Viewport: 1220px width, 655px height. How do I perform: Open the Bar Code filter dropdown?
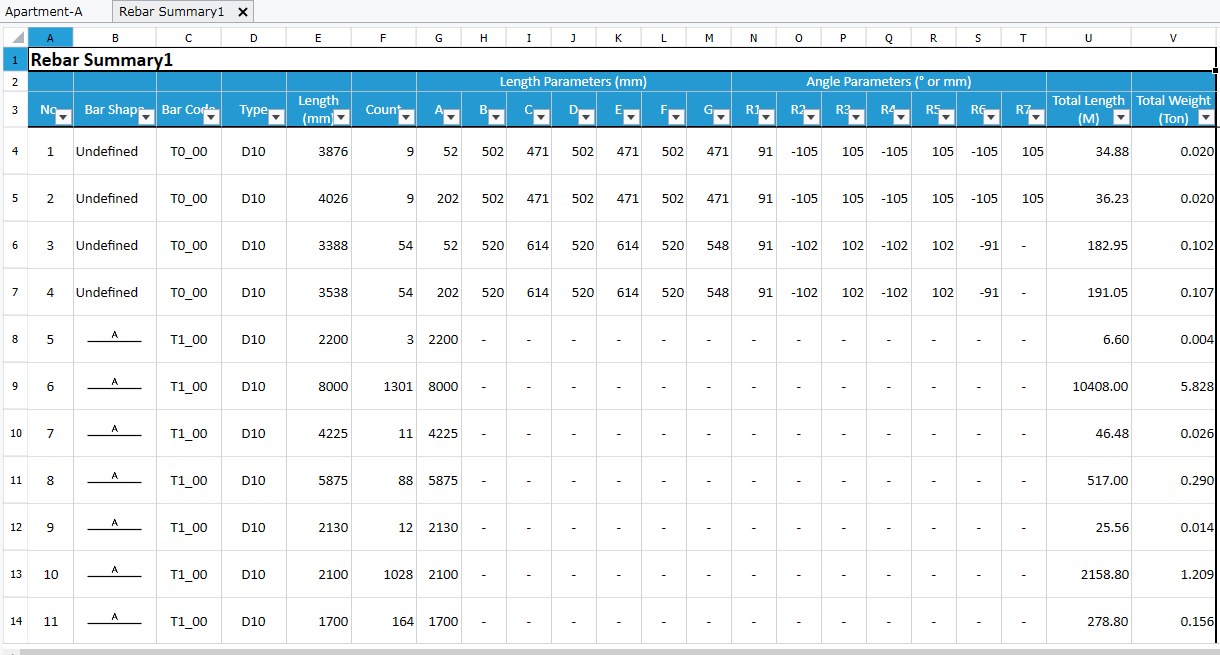211,117
